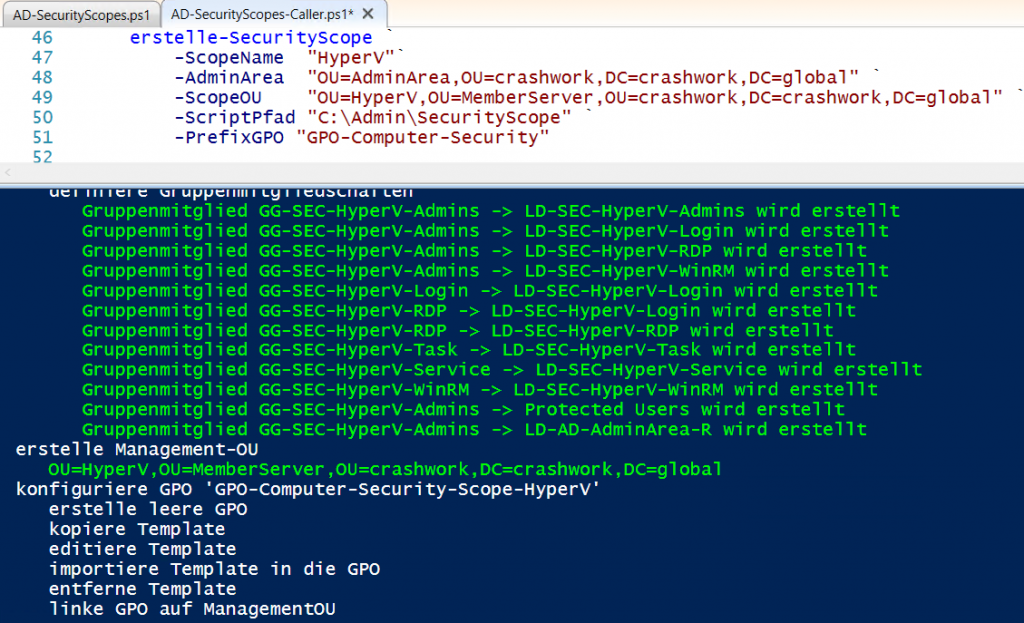Click the -ScopeOU distinguished name string
Screen dimensions: 1024x623
655,97
